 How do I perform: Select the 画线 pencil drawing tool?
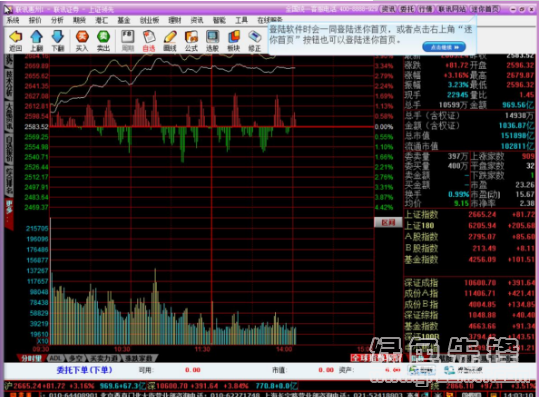coord(170,37)
